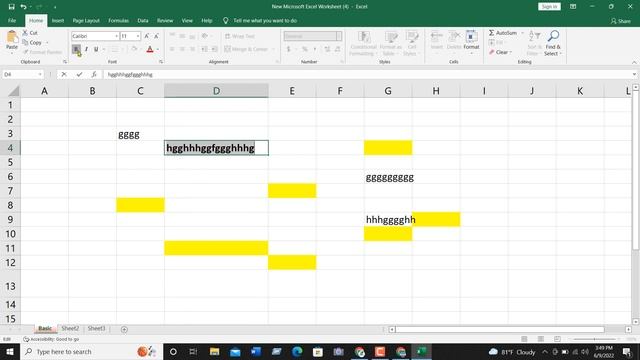Screen dimensions: 640x360
Task: Select column D header
Action: tap(216, 91)
